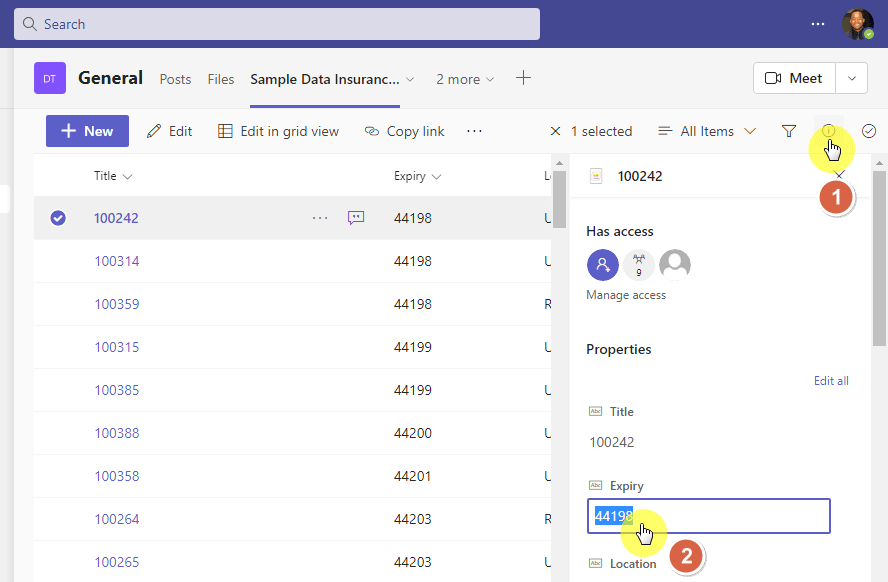Switch to the Files tab
The height and width of the screenshot is (582, 888).
(x=221, y=79)
